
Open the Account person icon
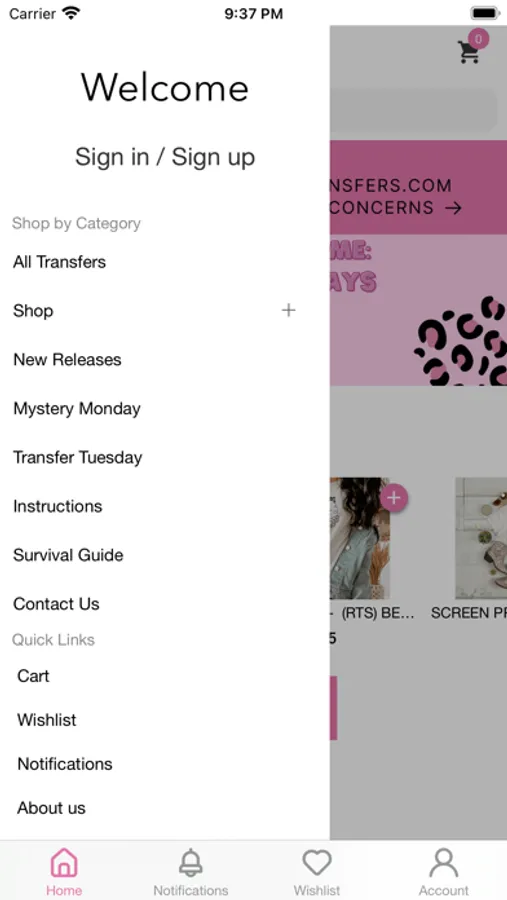point(444,863)
